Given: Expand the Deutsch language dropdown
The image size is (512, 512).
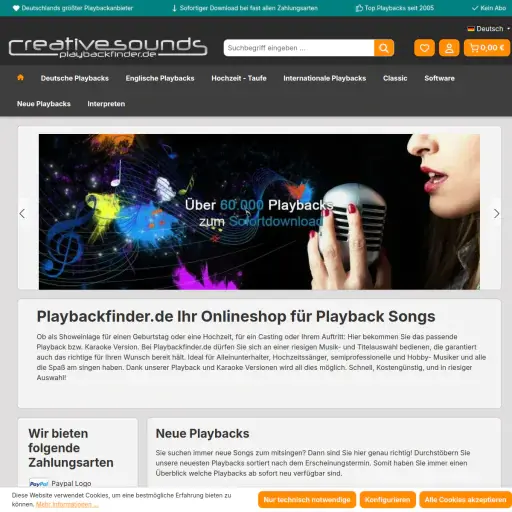Looking at the screenshot, I should (488, 29).
